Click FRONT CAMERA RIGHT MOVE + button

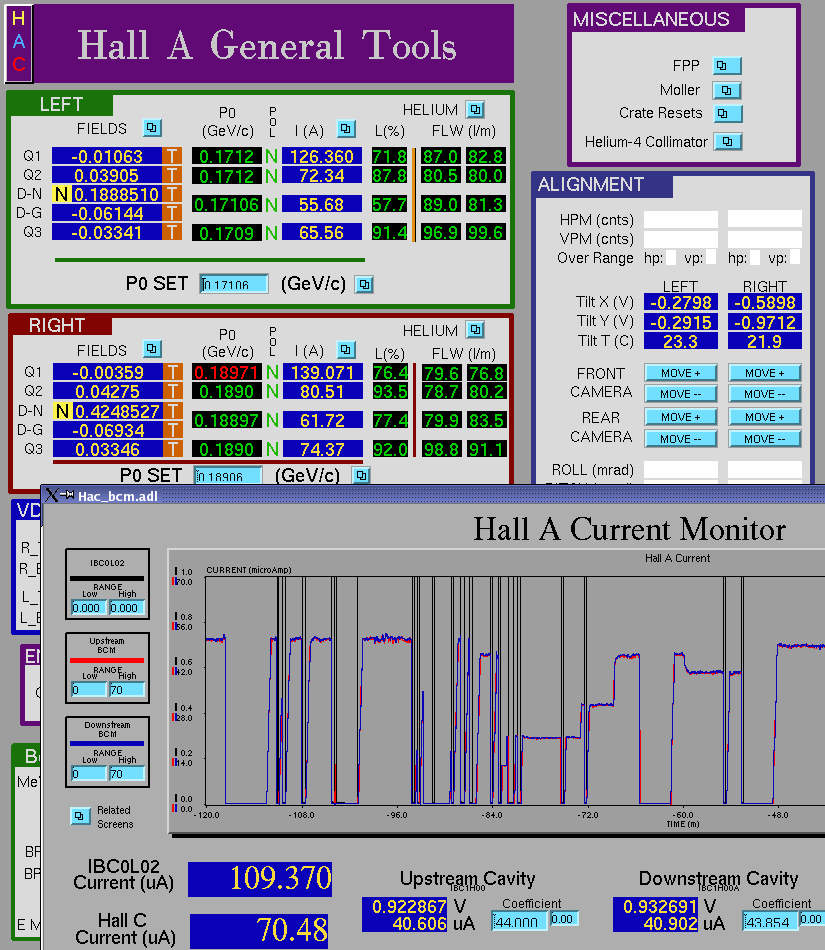pyautogui.click(x=764, y=373)
